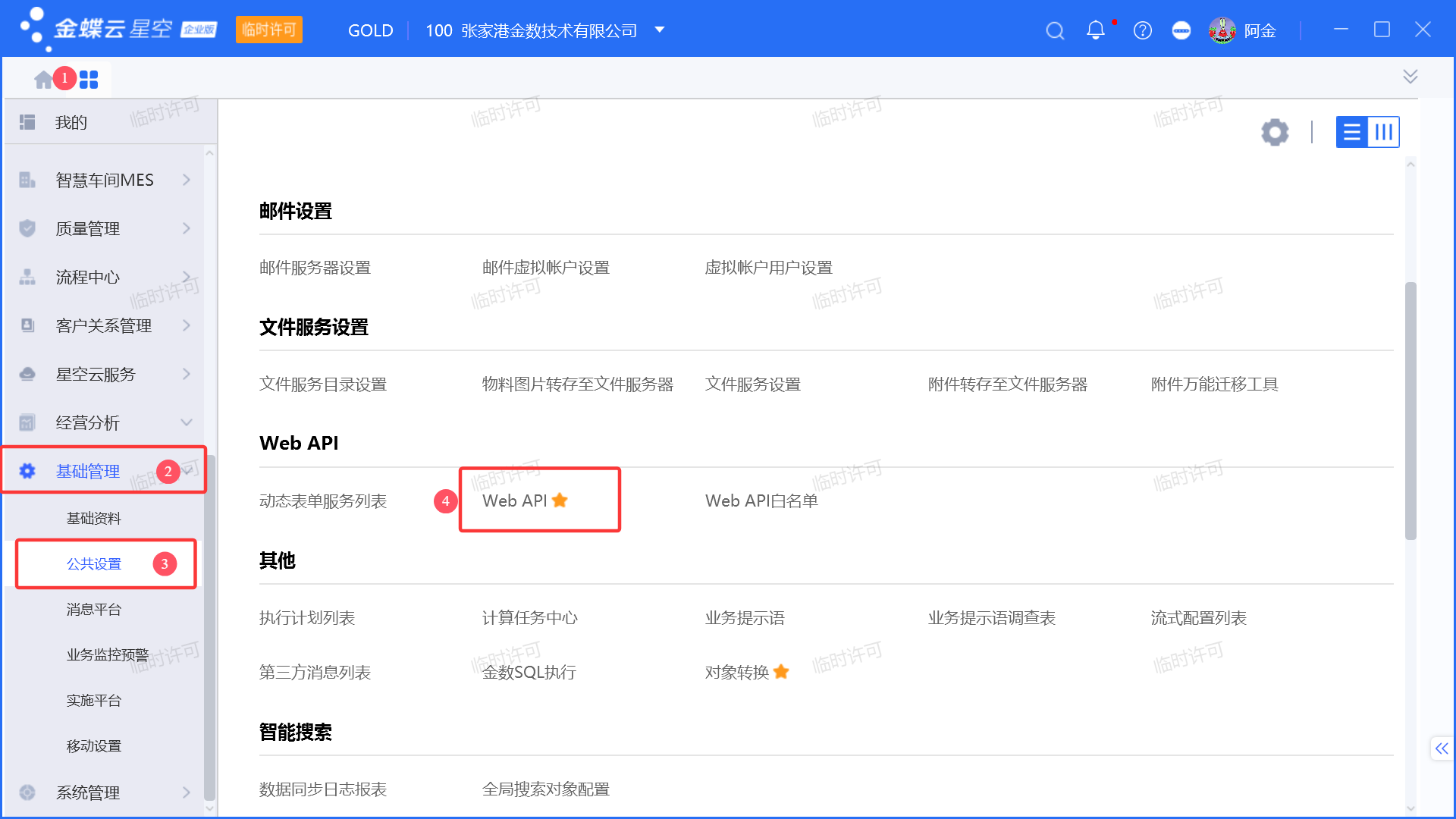
Task: Open Web API白名单 link
Action: (761, 501)
